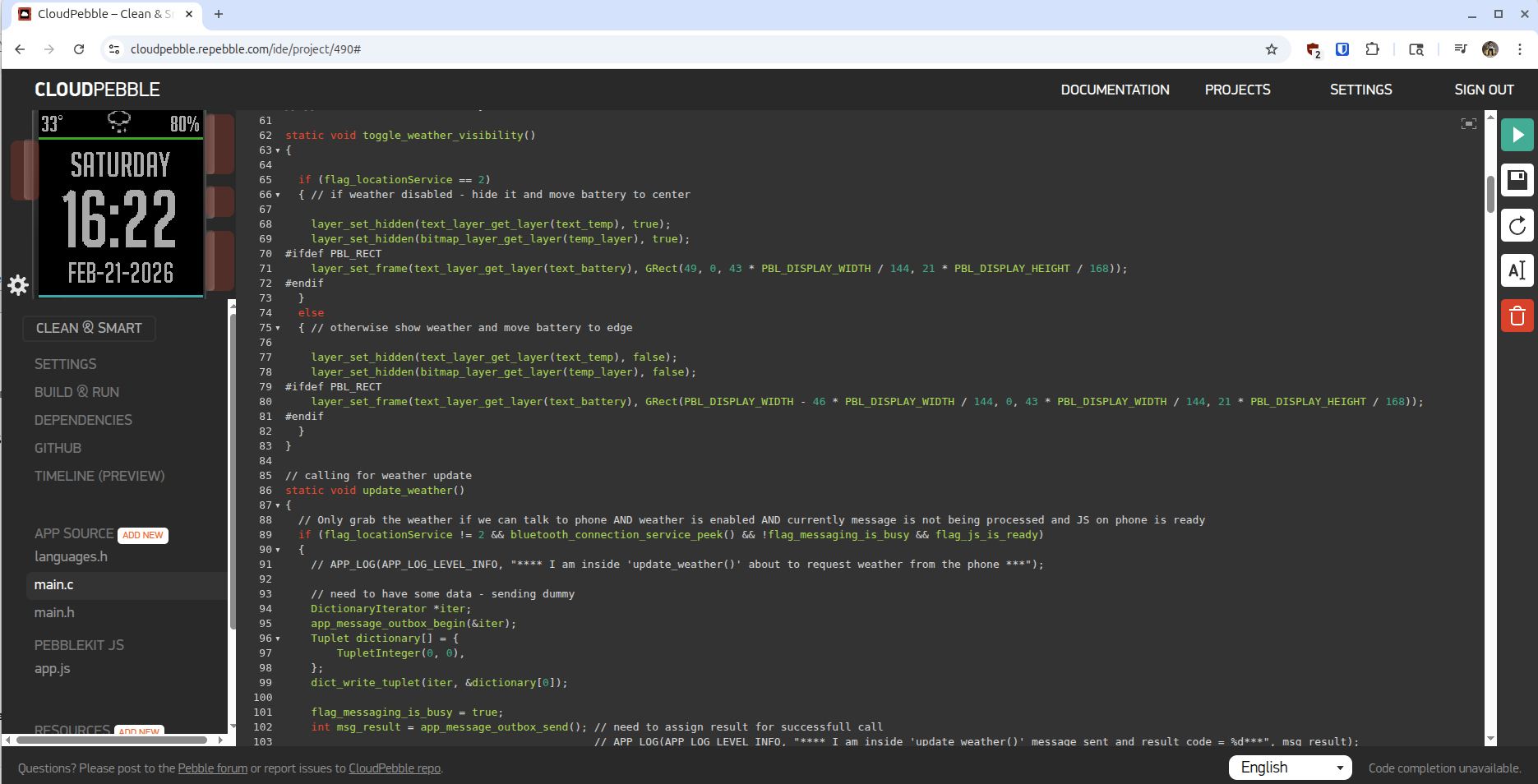Click the green Run play button

(x=1517, y=135)
